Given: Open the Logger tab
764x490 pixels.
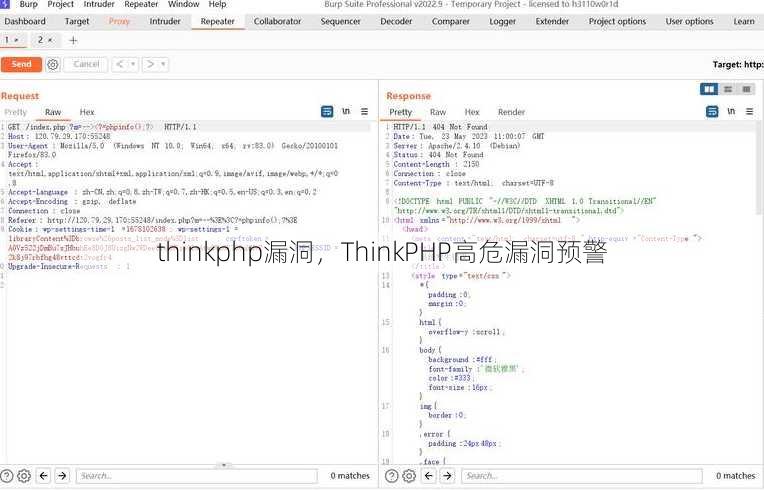Looking at the screenshot, I should [502, 21].
